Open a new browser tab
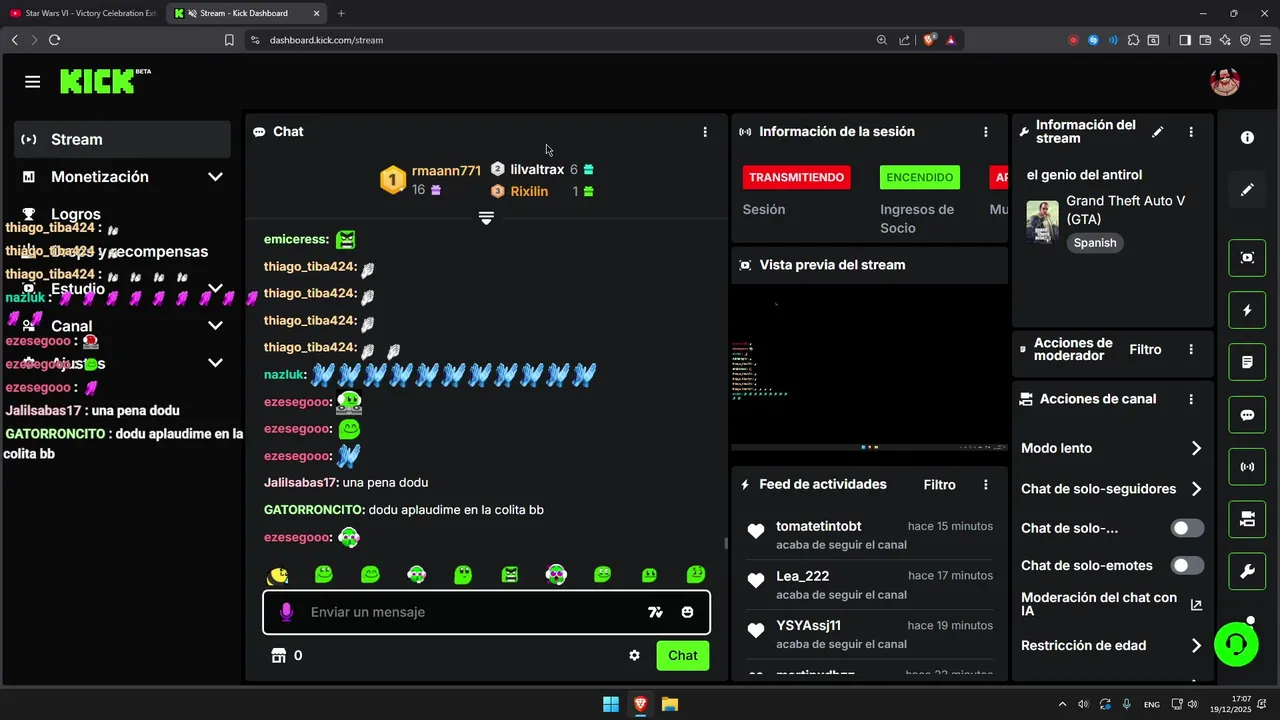1280x720 pixels. [341, 13]
